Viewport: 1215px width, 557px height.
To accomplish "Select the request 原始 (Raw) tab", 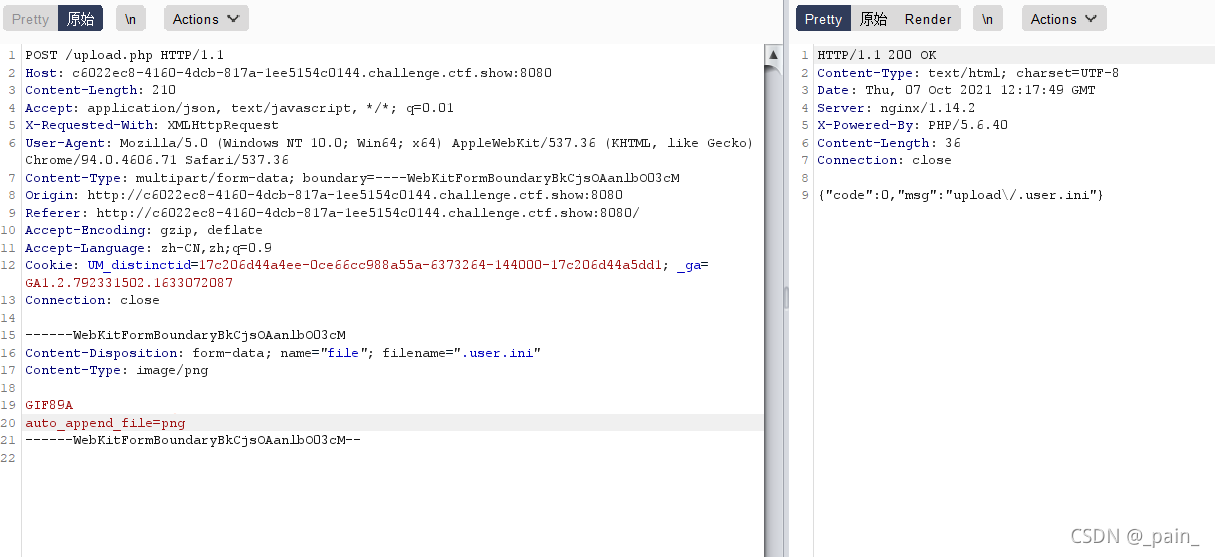I will click(80, 19).
